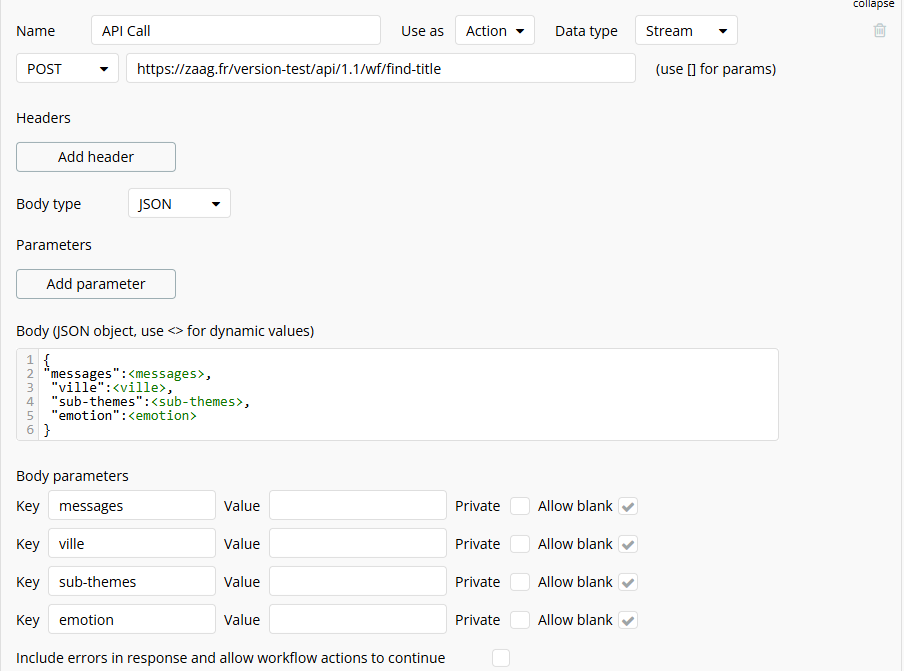Enable include errors in response checkbox

pos(500,658)
